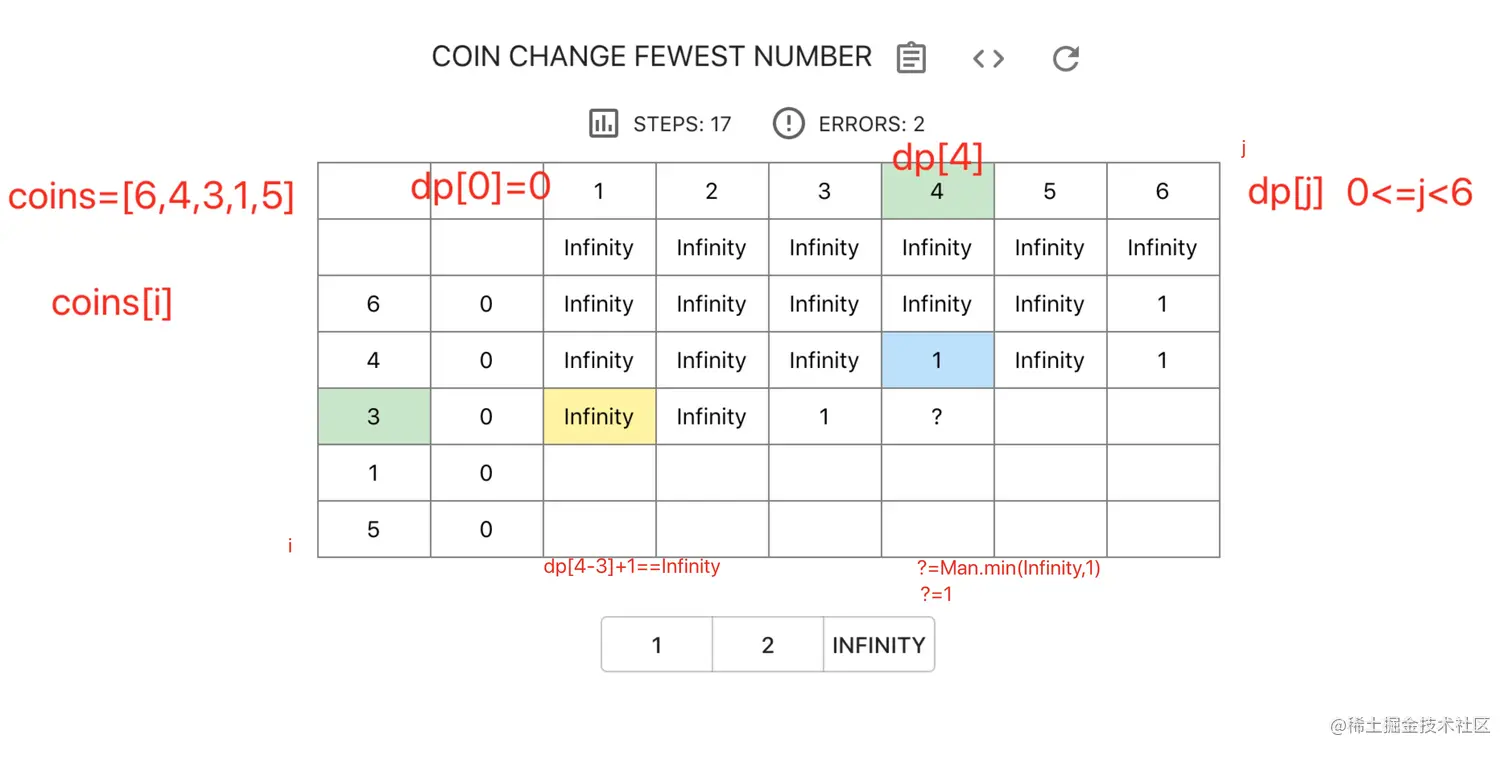This screenshot has width=1512, height=757.
Task: Select the blue highlighted cell with 1
Action: point(937,360)
